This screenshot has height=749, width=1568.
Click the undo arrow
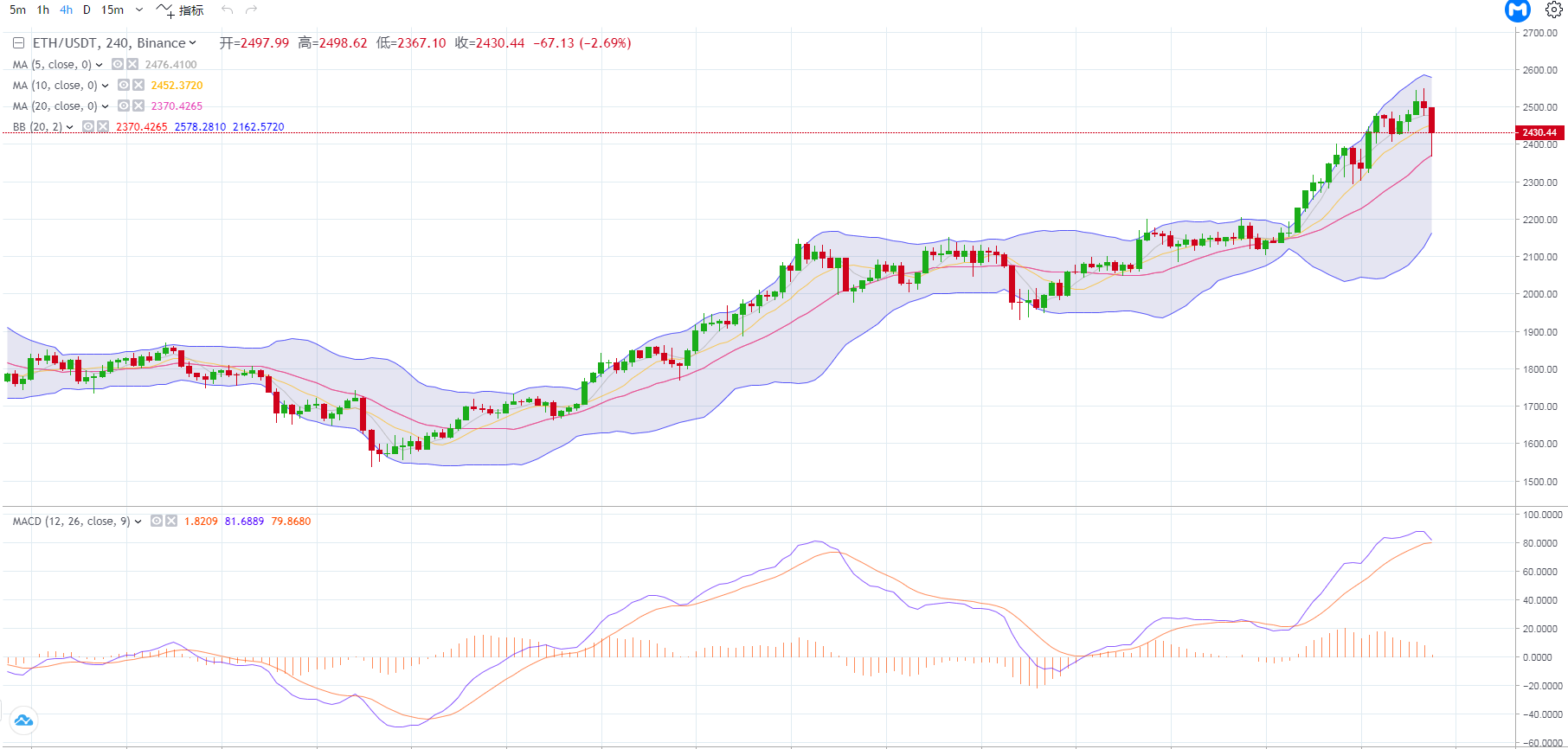click(228, 10)
